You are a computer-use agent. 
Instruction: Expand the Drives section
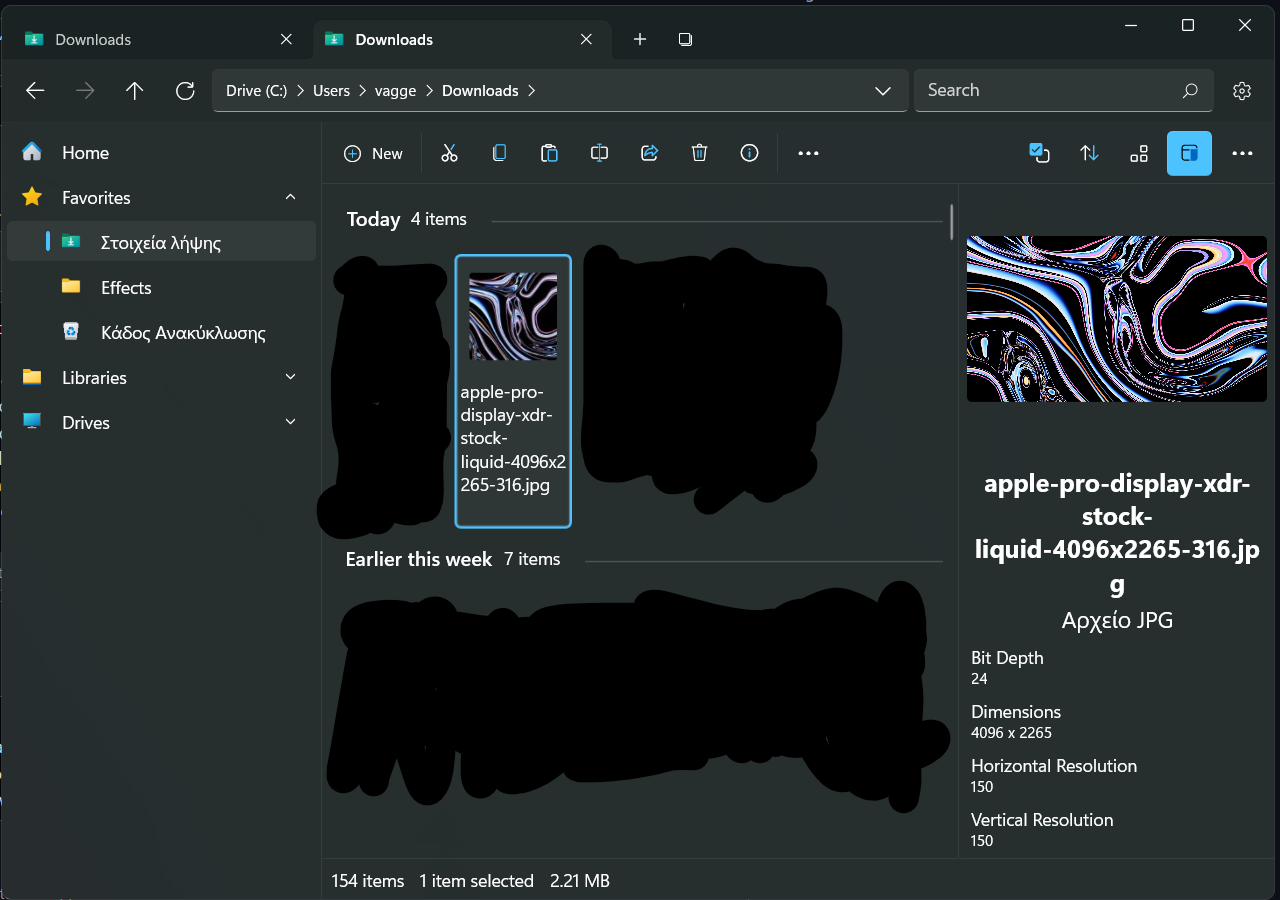291,422
